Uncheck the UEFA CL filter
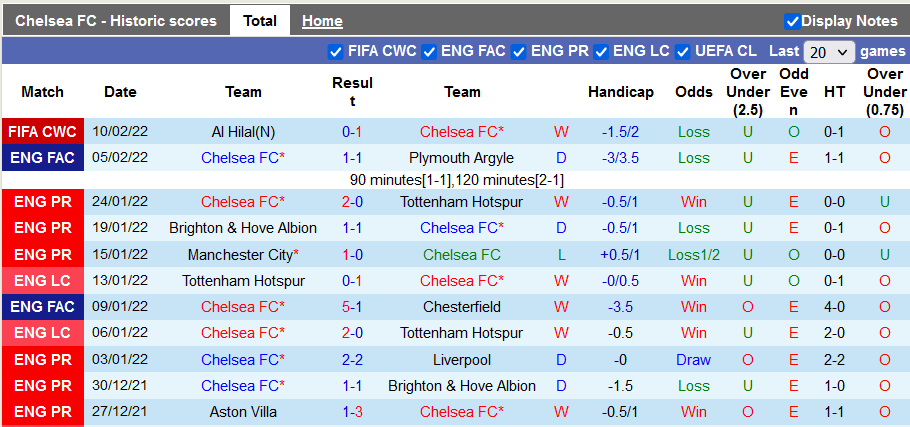This screenshot has height=427, width=910. tap(683, 51)
